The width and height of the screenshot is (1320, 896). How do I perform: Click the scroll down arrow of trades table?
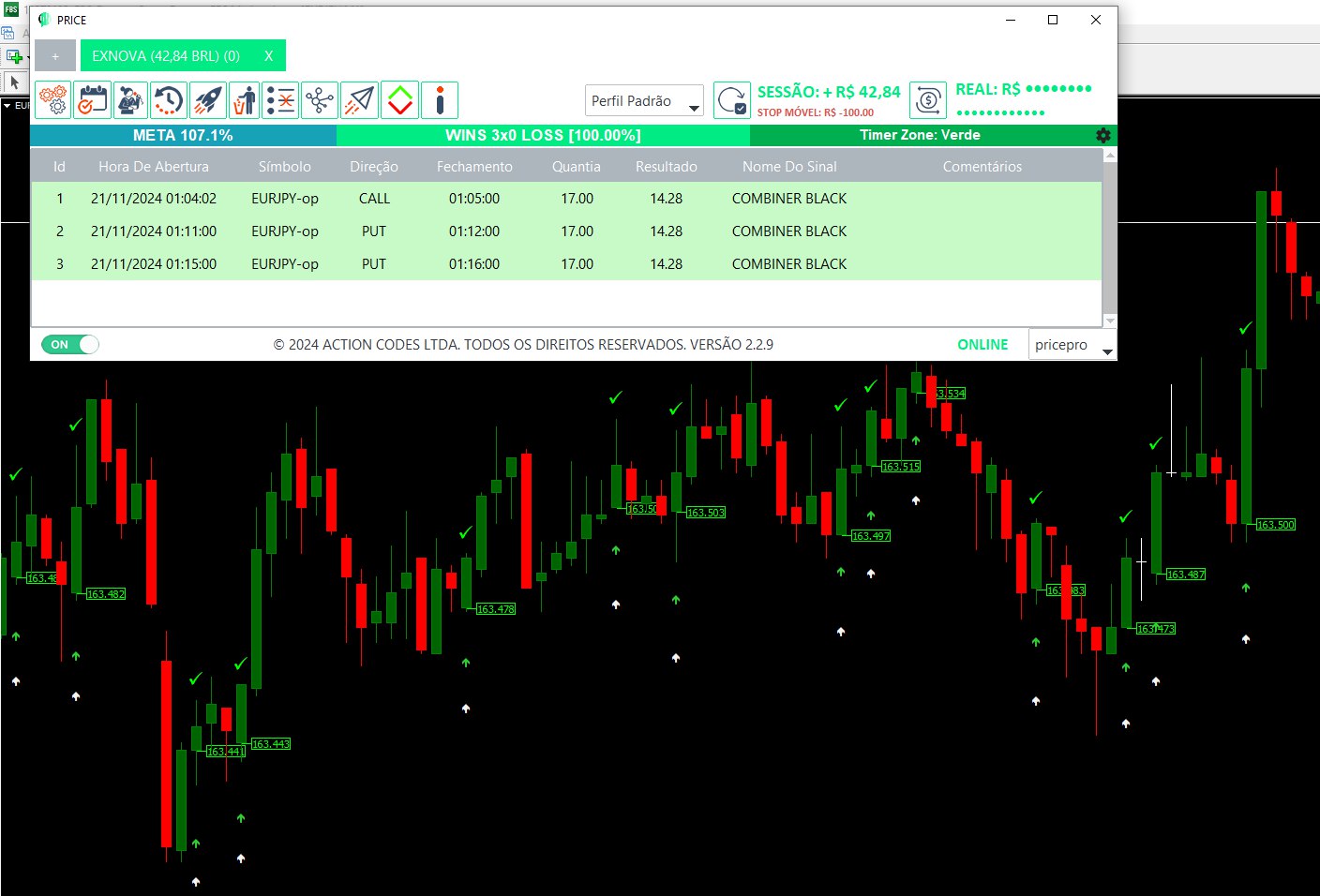pos(1110,321)
